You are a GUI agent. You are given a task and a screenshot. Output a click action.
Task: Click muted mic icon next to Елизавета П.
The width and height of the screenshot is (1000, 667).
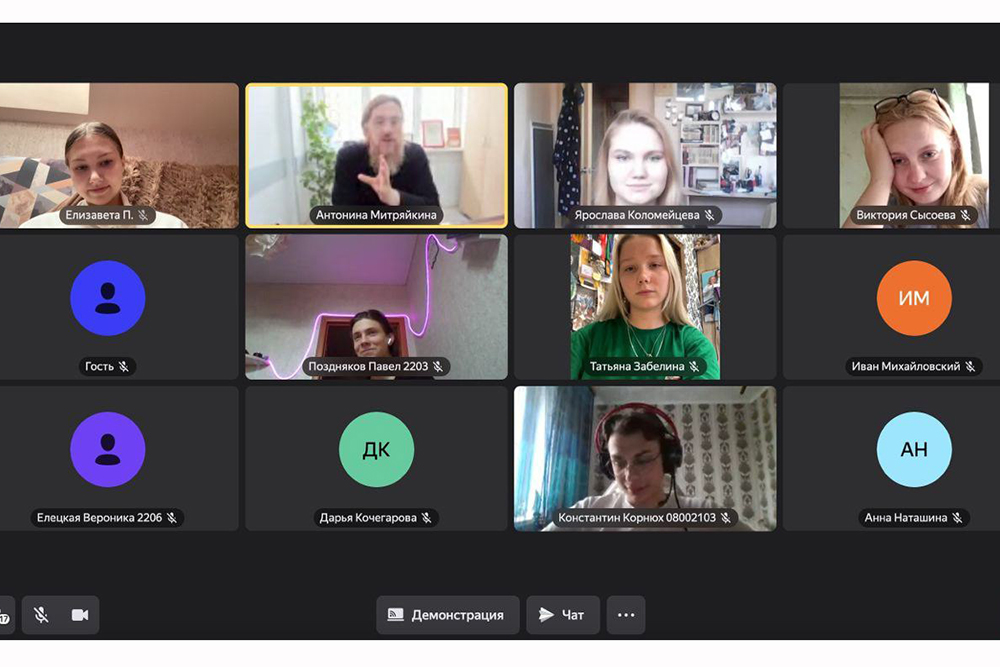(143, 215)
